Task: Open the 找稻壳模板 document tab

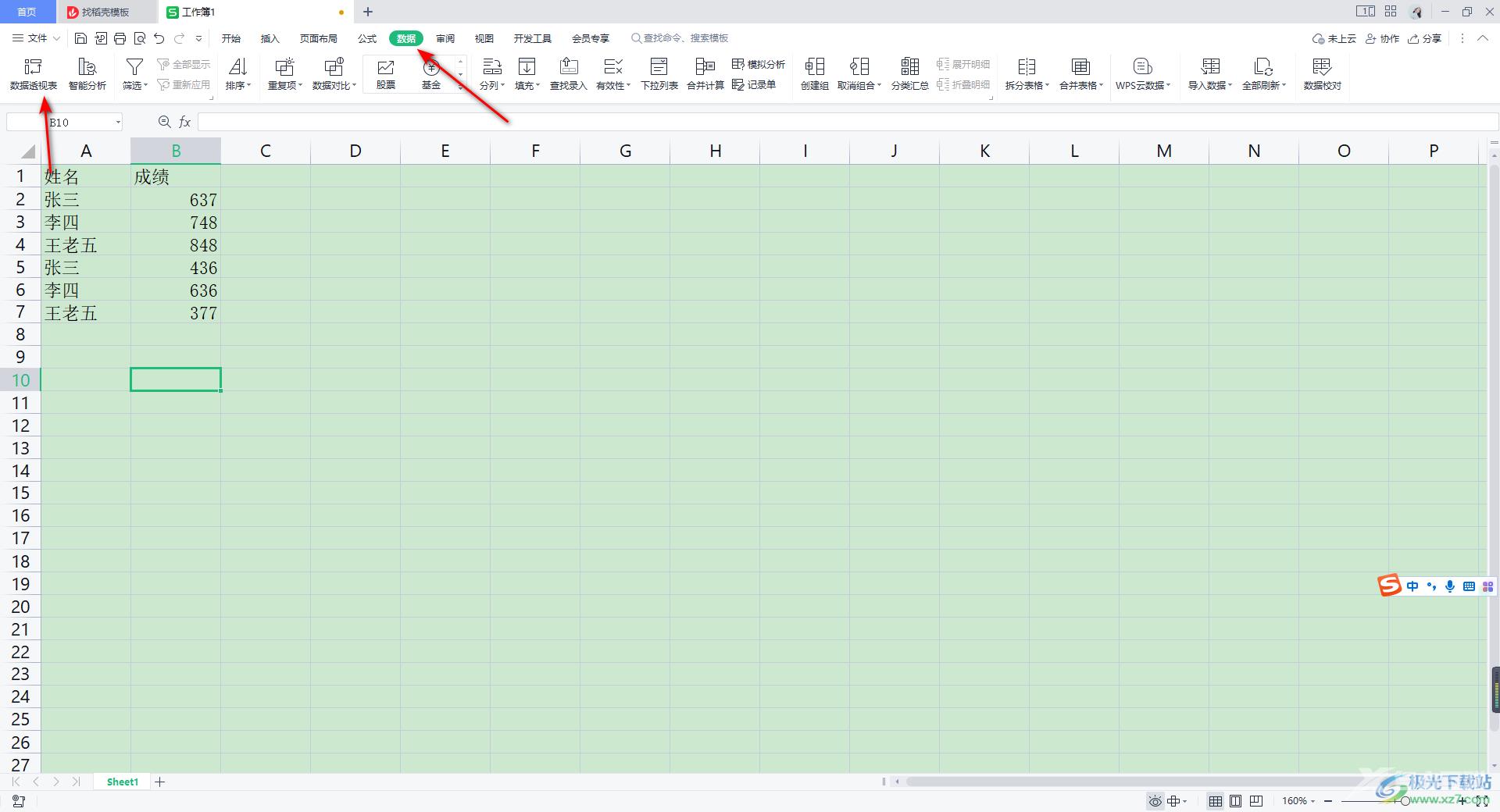Action: click(107, 12)
